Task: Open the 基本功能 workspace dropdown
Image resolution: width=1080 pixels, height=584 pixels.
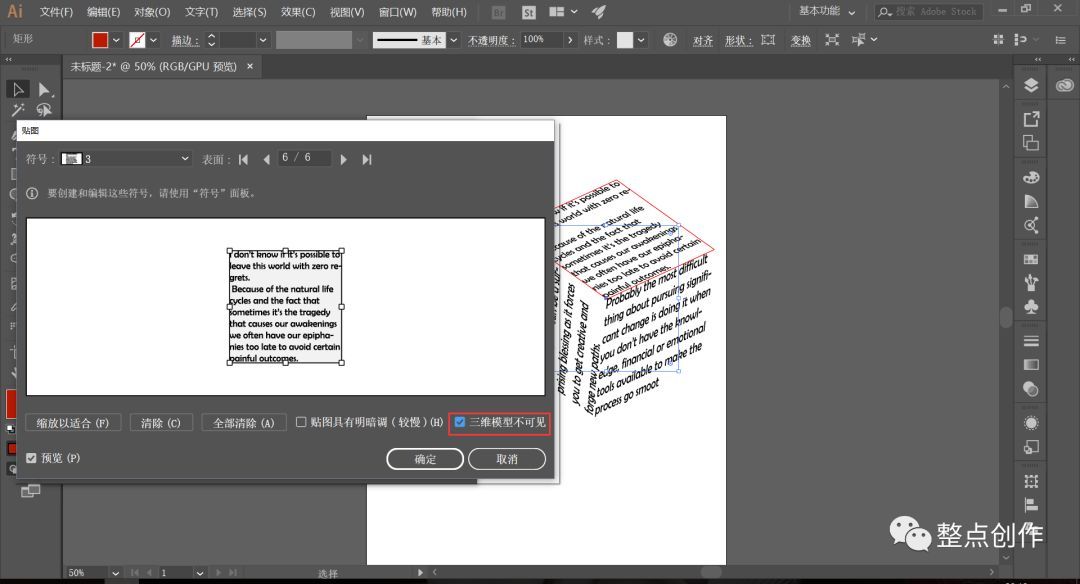Action: [827, 12]
